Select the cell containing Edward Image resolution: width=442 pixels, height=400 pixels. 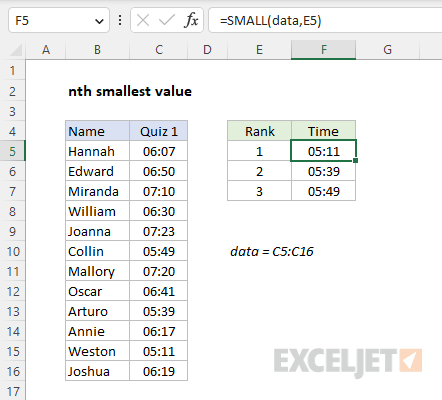(x=97, y=171)
